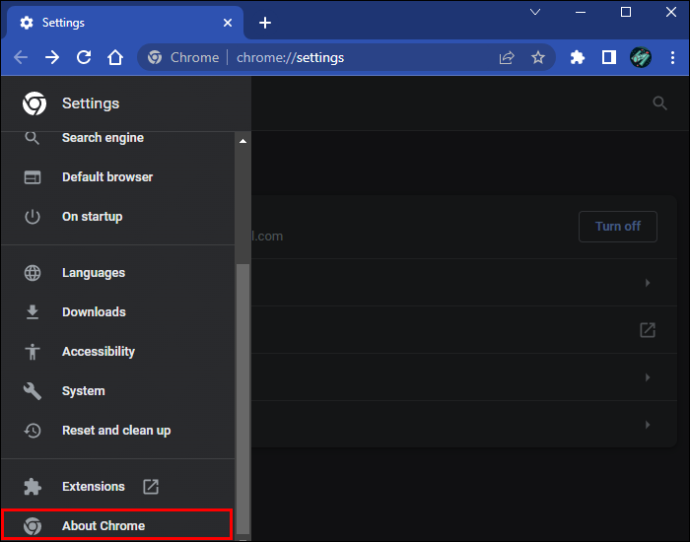Reload the settings page
This screenshot has width=690, height=542.
point(84,58)
